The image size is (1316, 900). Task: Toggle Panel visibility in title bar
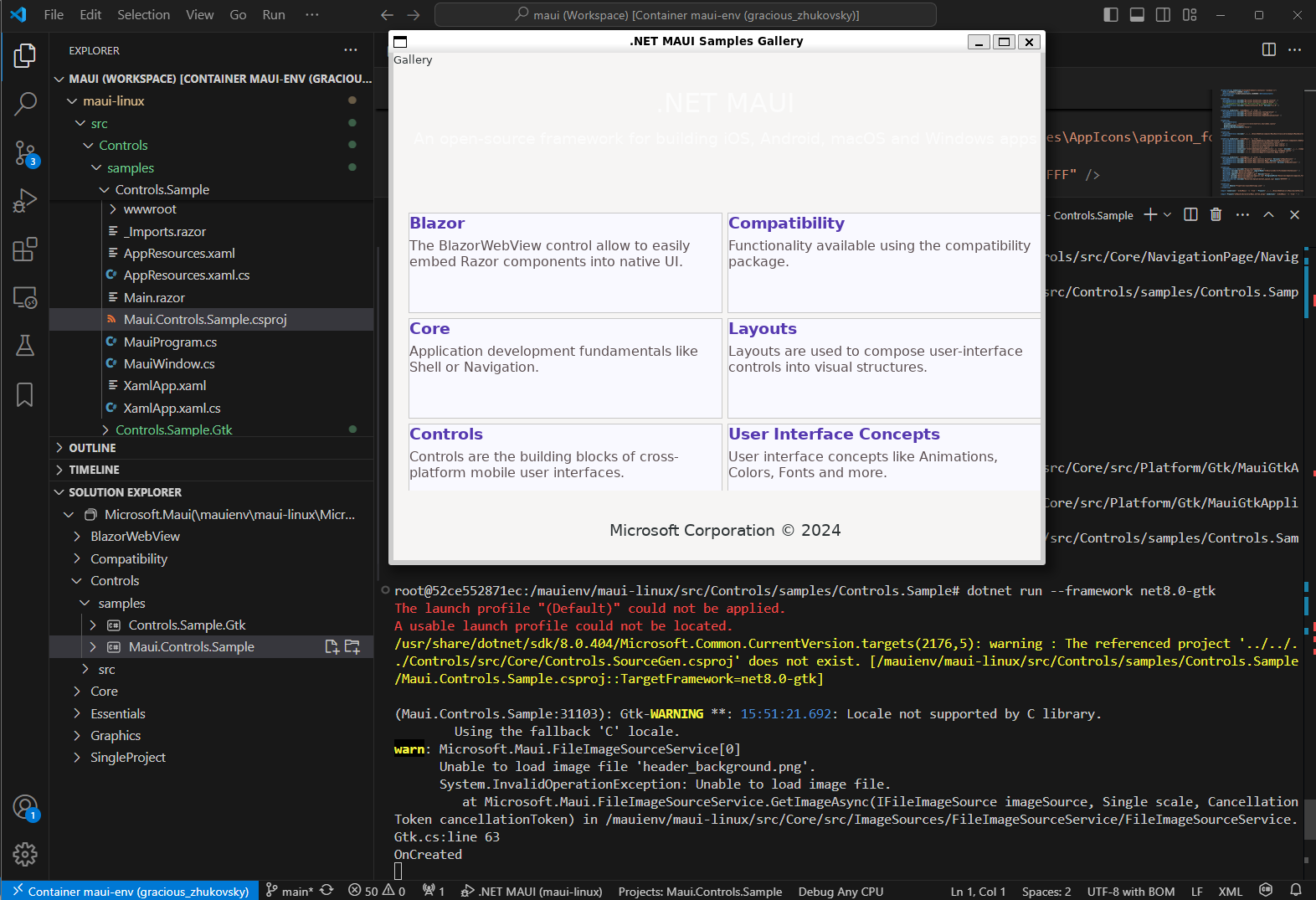(1137, 15)
